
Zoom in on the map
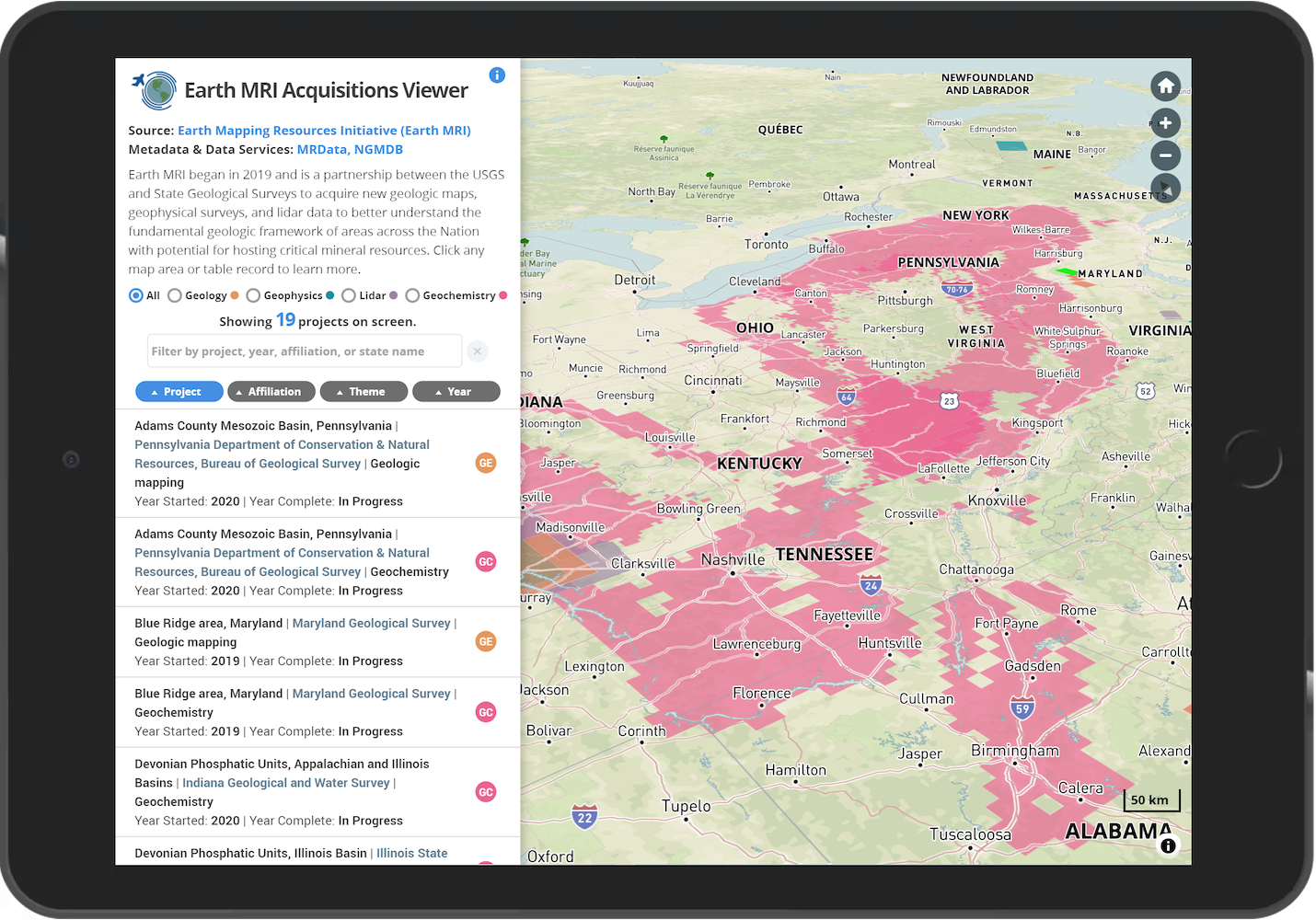[1165, 122]
